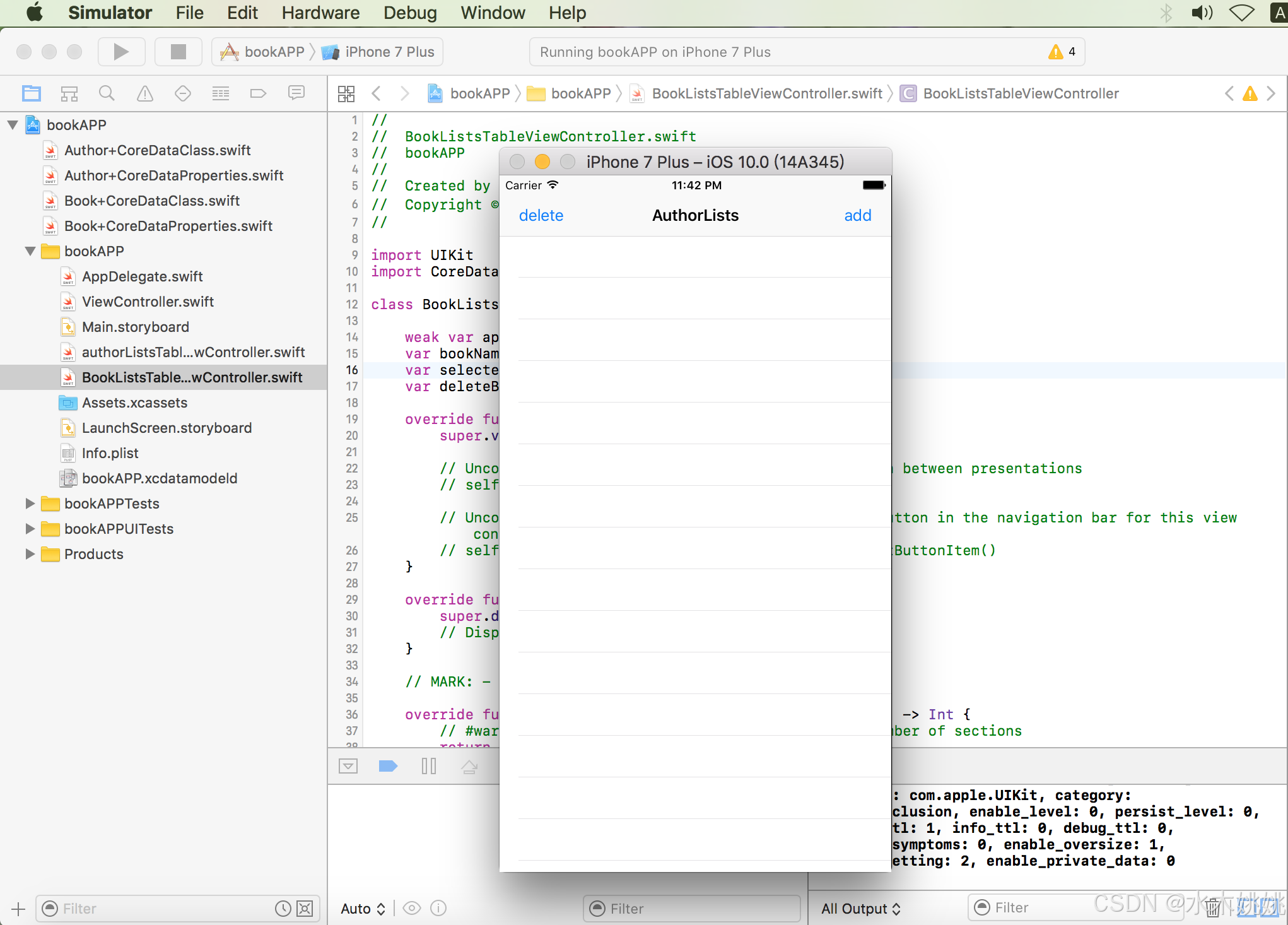Viewport: 1288px width, 925px height.
Task: Click the warnings indicator showing 4
Action: pyautogui.click(x=1062, y=52)
